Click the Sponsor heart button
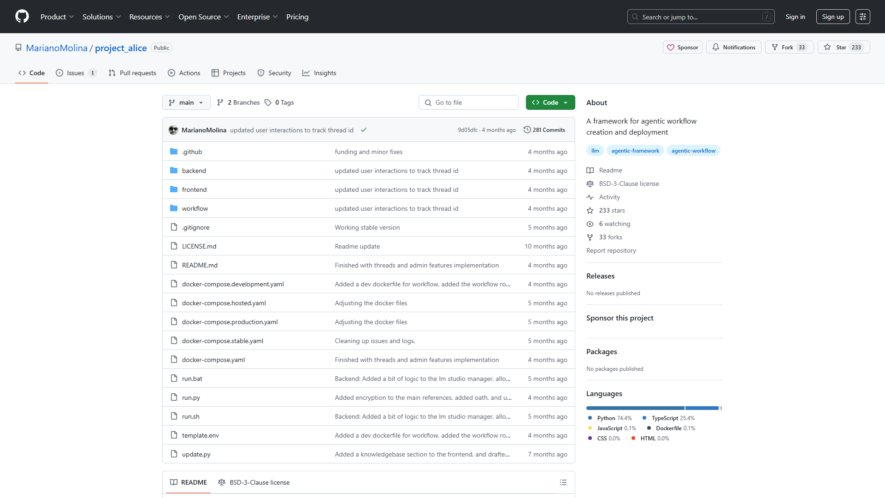This screenshot has width=885, height=498. pos(682,47)
